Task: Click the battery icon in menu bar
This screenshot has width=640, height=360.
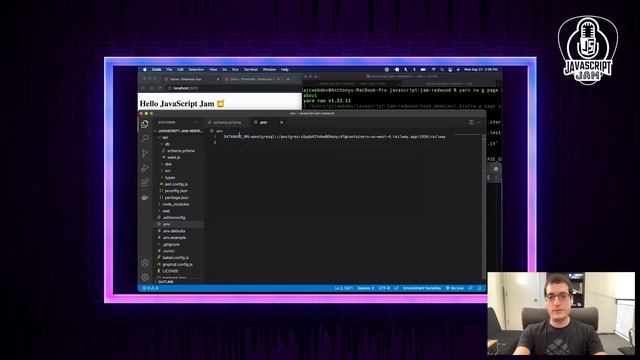Action: 423,70
